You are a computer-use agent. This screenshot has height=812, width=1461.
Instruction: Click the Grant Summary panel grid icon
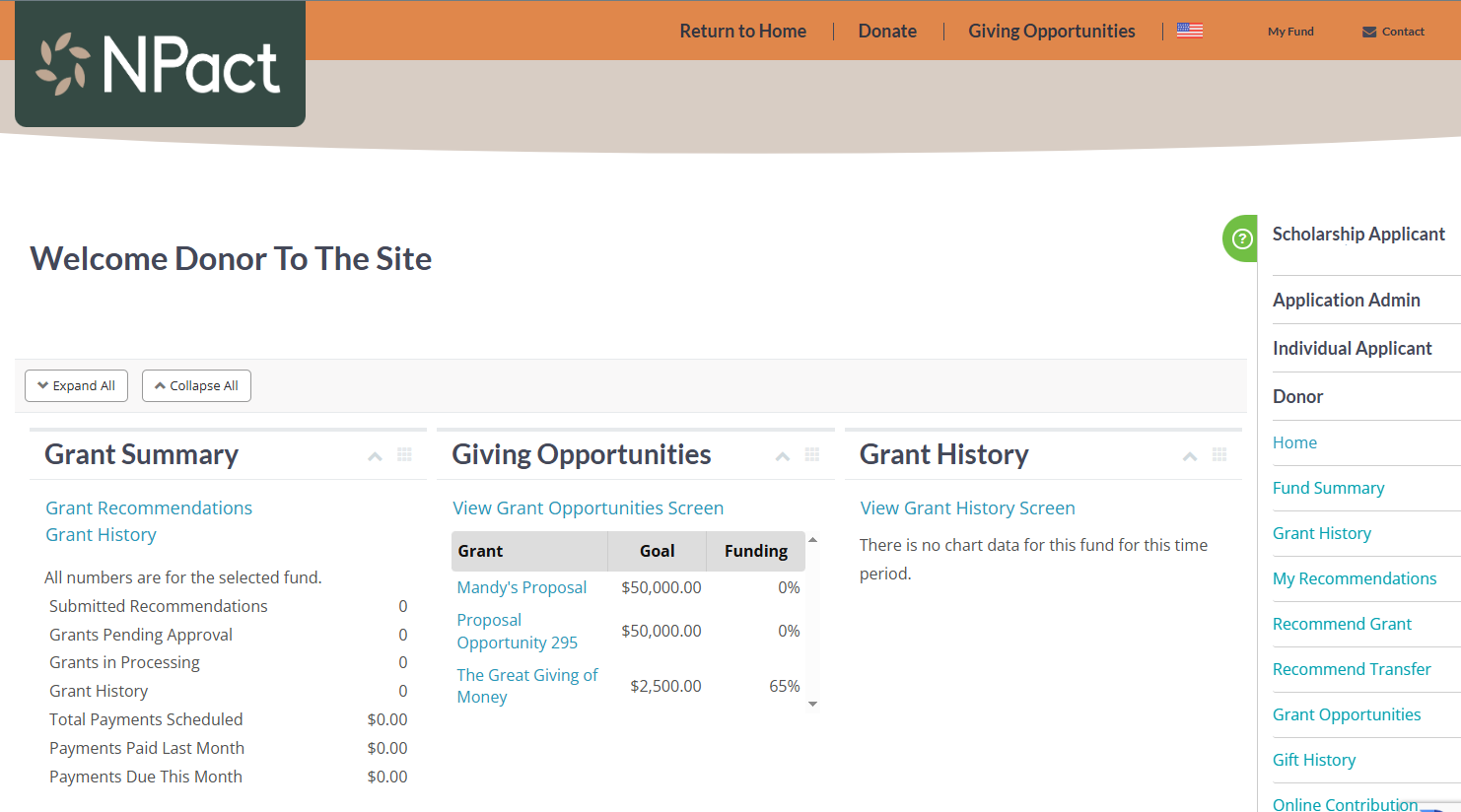pos(404,454)
